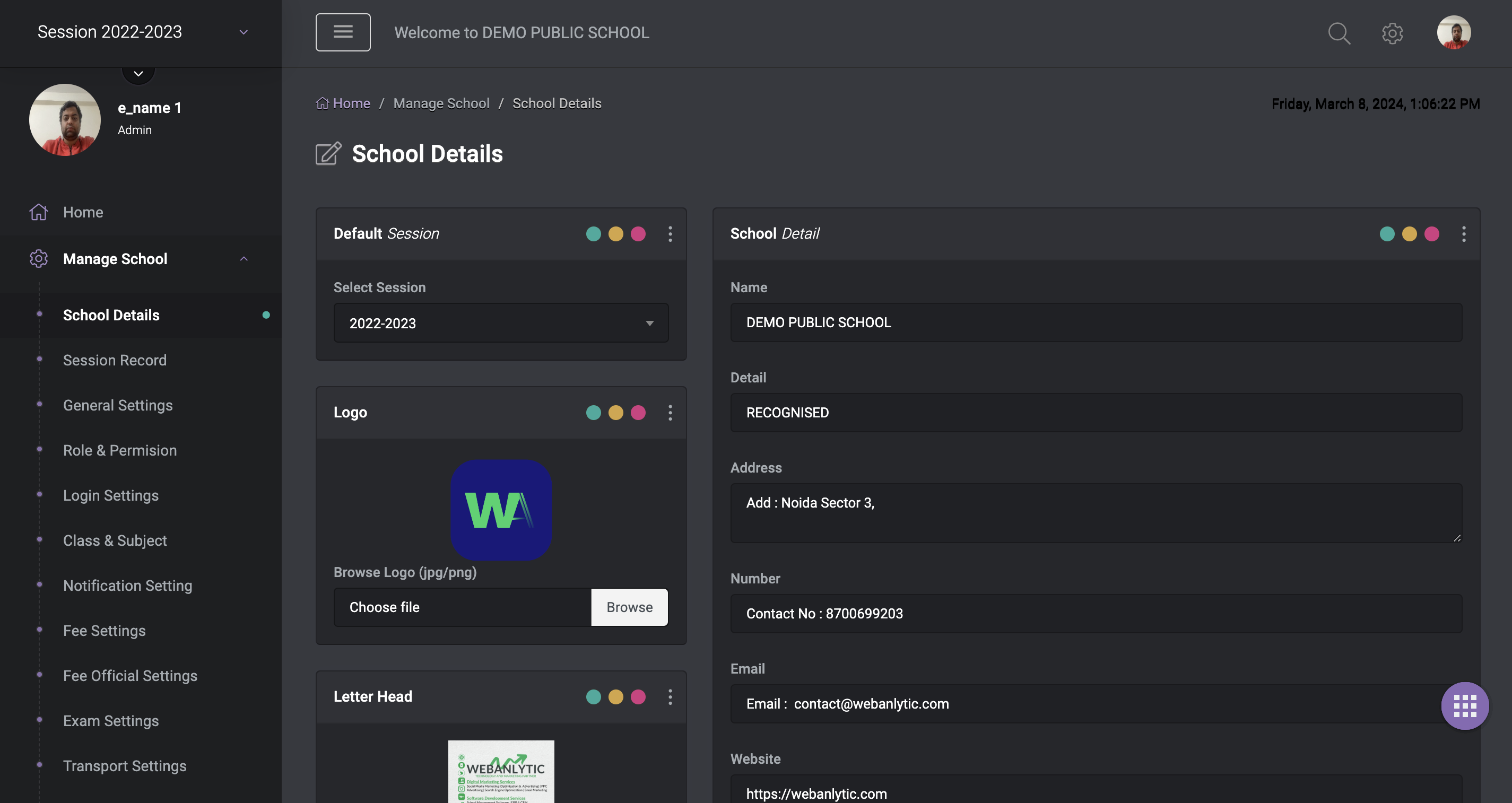Click the settings gear in top bar
Viewport: 1512px width, 803px height.
coord(1392,33)
